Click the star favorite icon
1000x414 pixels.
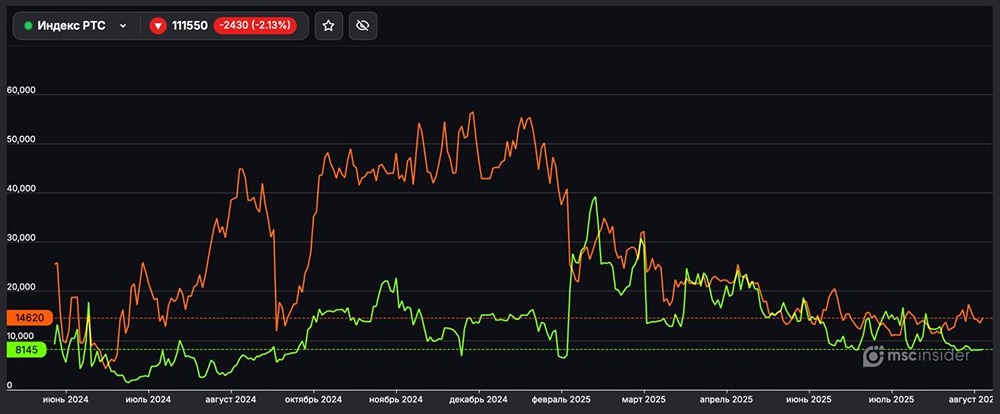[x=329, y=26]
